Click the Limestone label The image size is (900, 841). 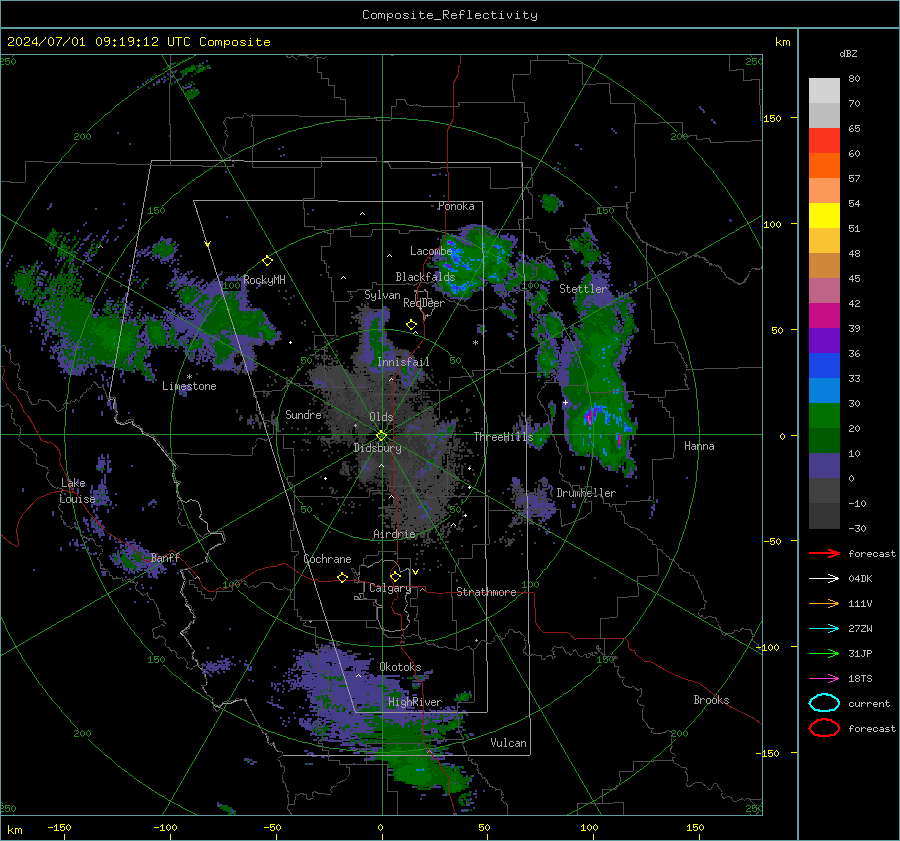coord(189,386)
